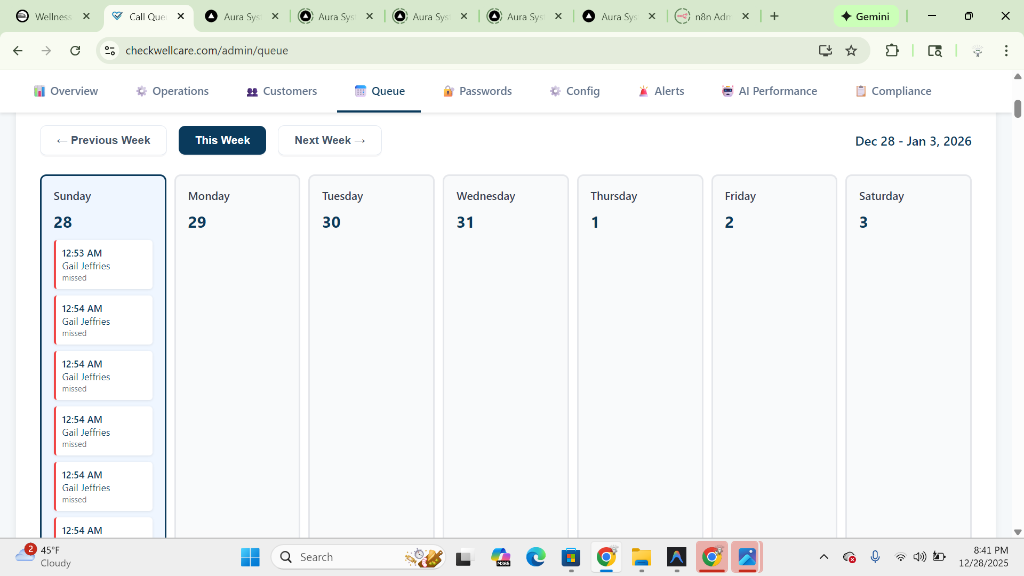The image size is (1024, 576).
Task: Go to Previous Week
Action: pos(103,140)
